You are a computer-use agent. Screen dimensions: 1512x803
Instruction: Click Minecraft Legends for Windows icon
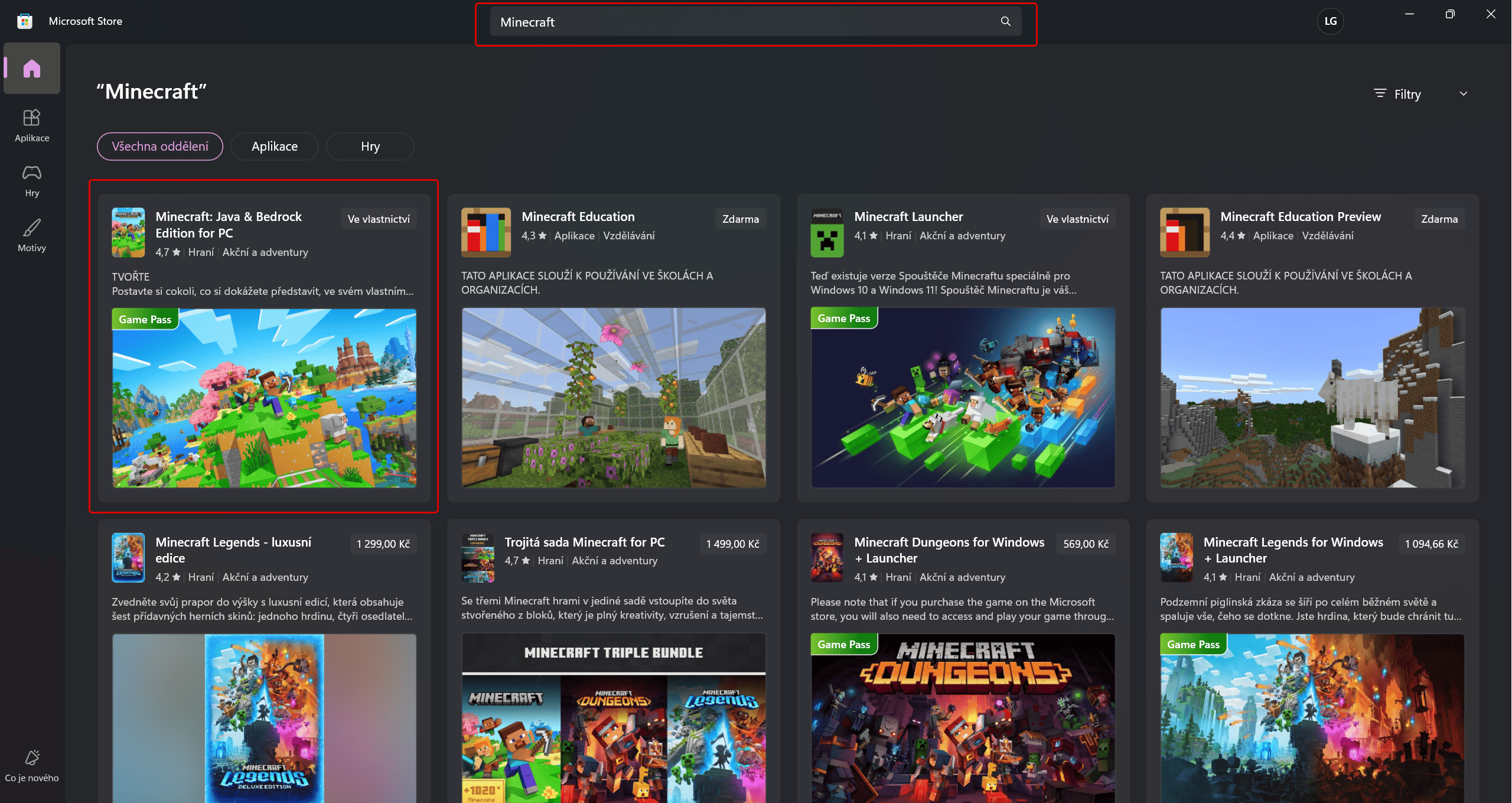1177,558
